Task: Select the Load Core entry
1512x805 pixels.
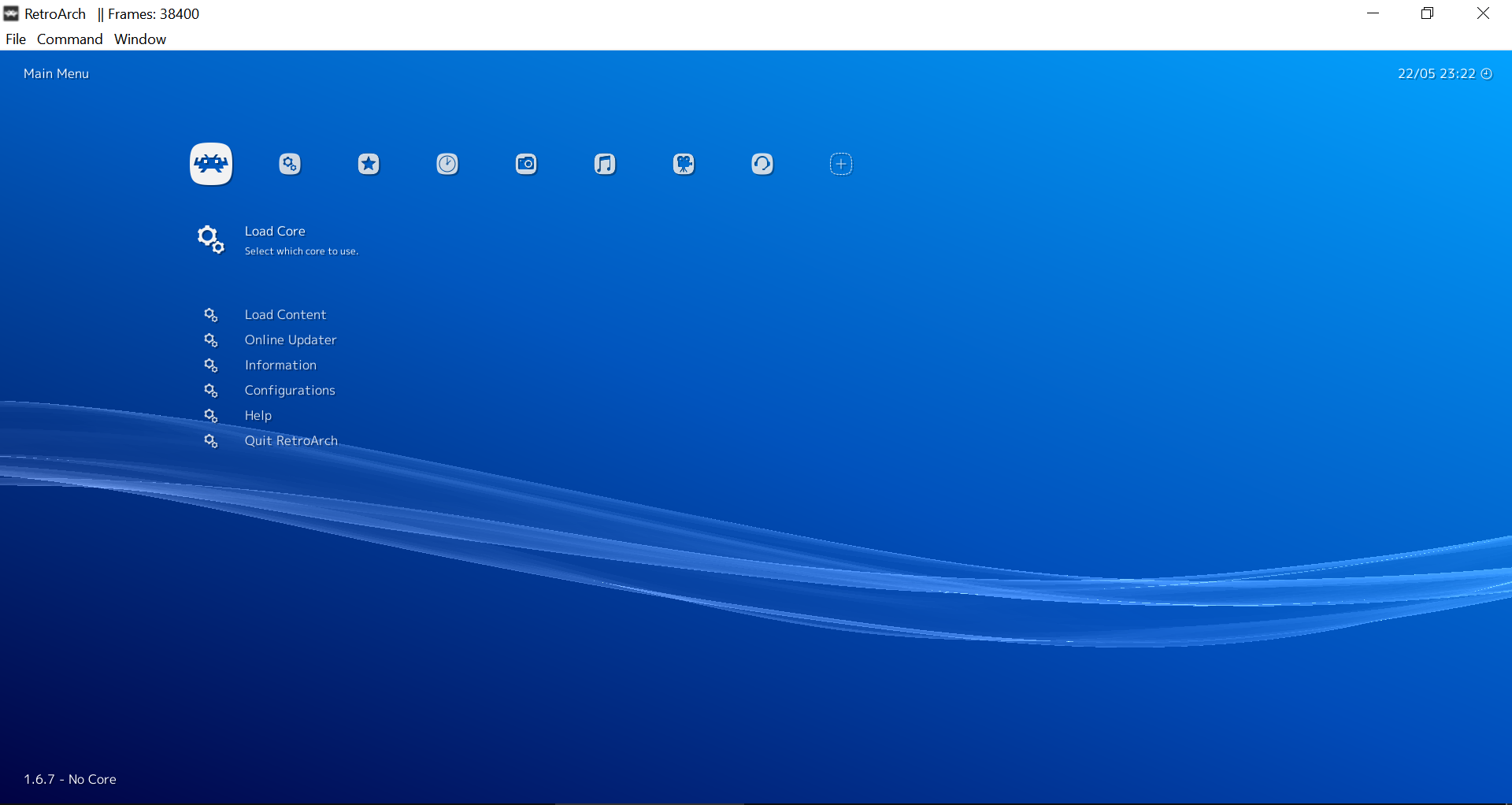Action: 275,232
